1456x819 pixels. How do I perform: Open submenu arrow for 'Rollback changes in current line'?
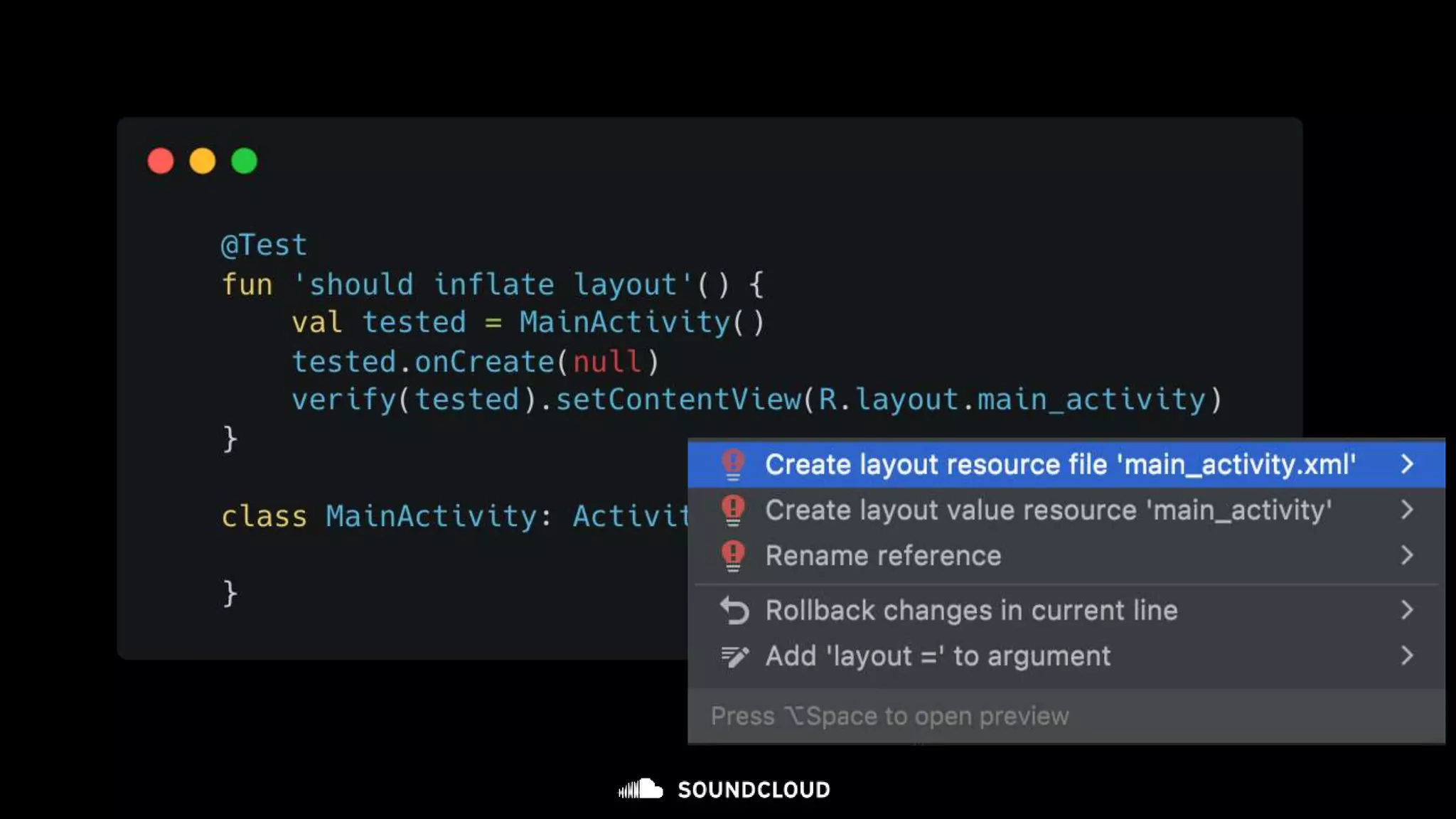tap(1407, 610)
